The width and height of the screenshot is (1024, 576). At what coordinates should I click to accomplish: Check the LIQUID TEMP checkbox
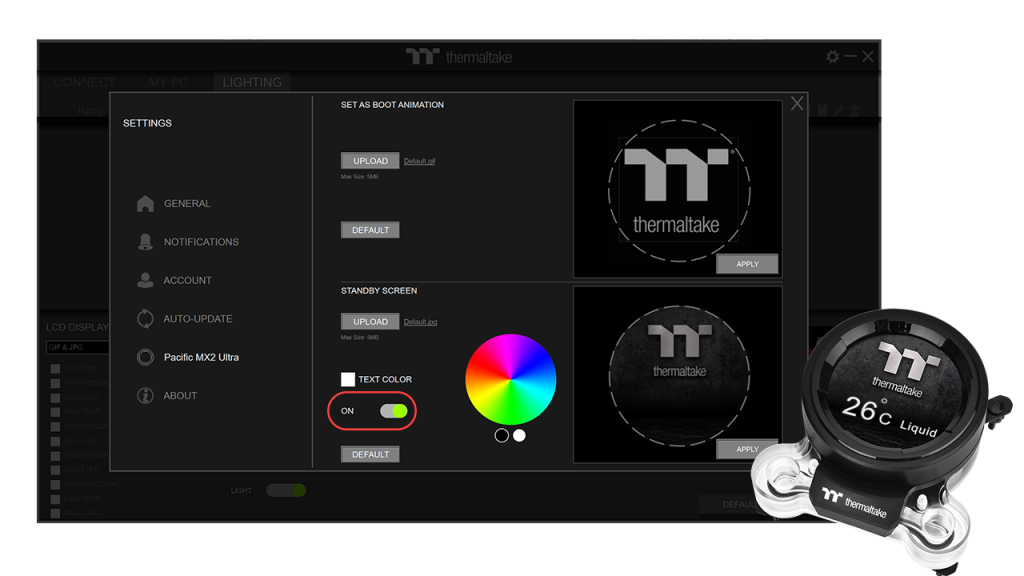coord(56,456)
